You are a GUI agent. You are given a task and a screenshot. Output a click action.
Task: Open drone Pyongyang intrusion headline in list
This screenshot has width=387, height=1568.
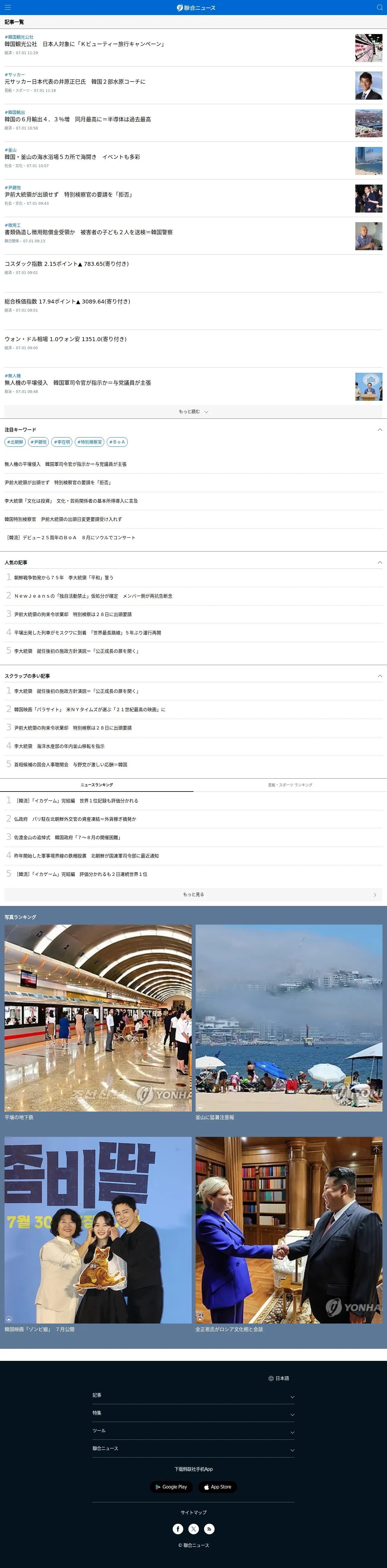pyautogui.click(x=78, y=383)
